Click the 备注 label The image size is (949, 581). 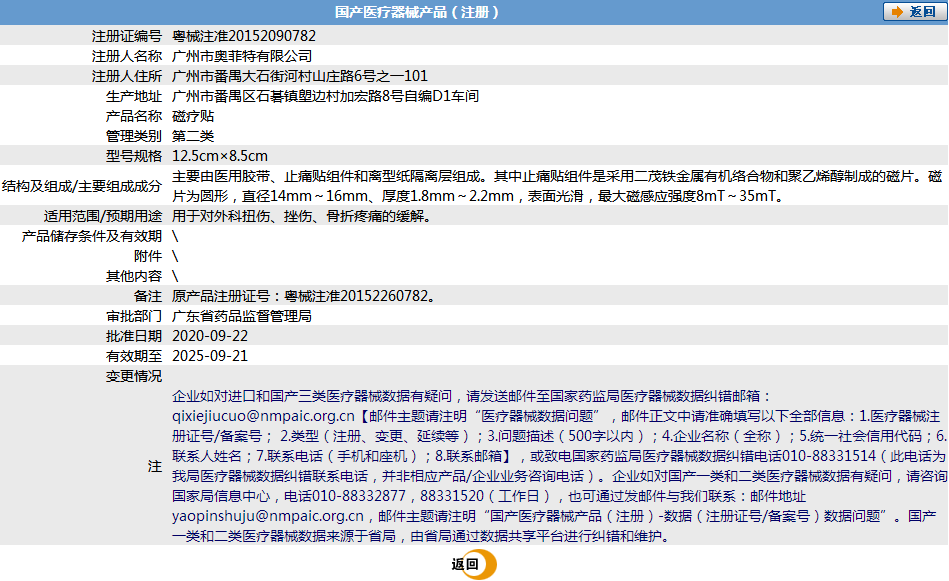click(148, 295)
